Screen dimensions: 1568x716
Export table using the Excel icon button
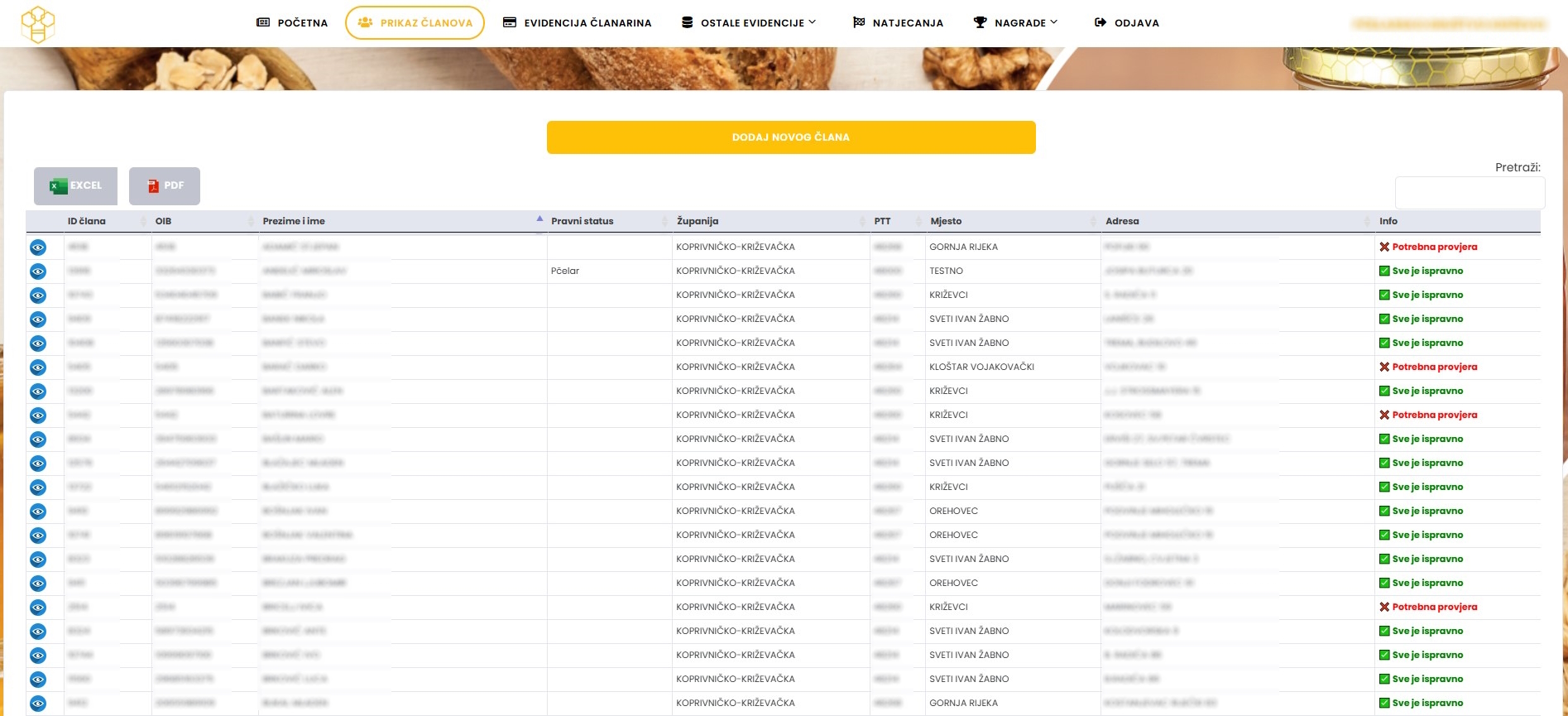(75, 186)
